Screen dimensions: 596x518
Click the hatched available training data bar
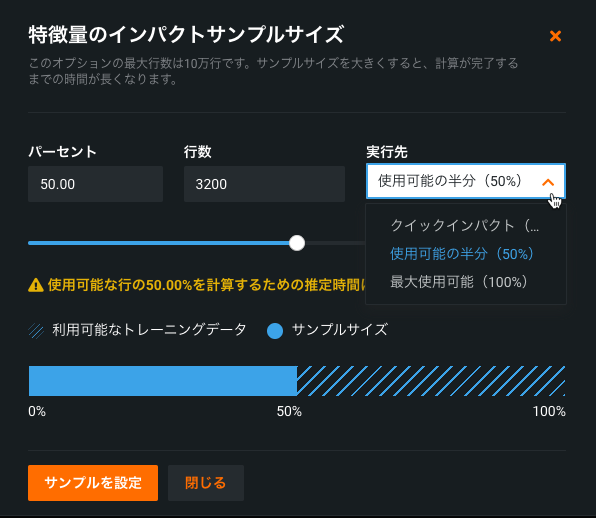click(431, 381)
